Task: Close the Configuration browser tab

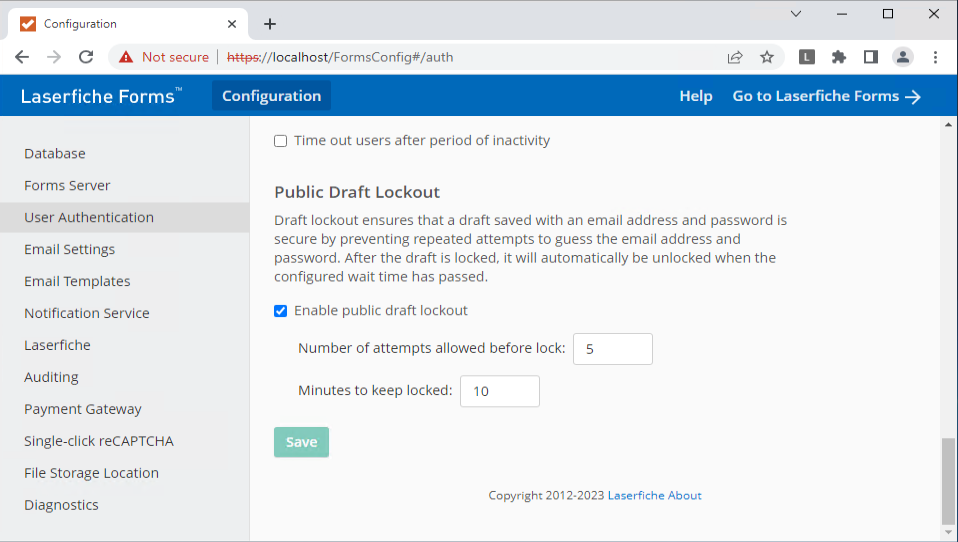Action: [232, 24]
